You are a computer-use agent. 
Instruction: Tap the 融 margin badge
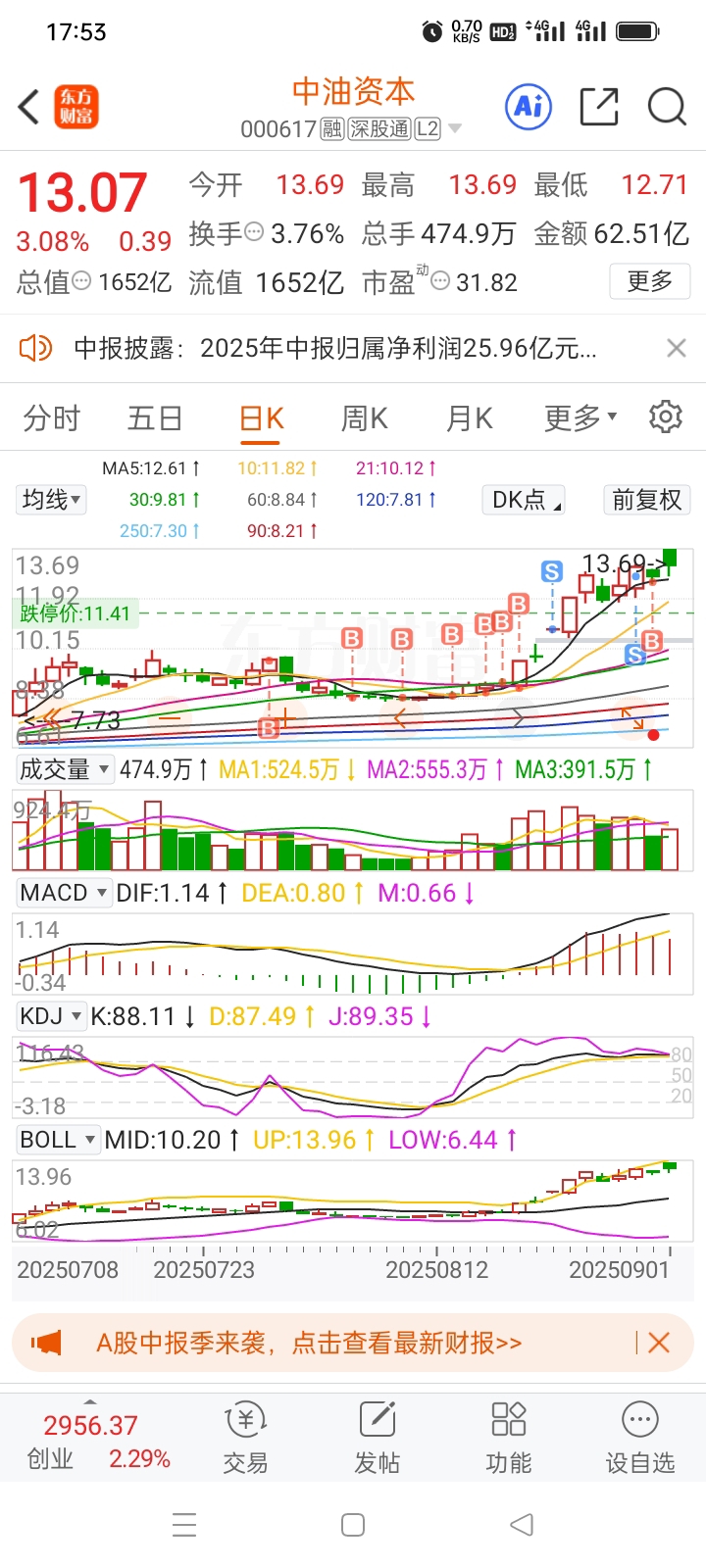(x=331, y=129)
